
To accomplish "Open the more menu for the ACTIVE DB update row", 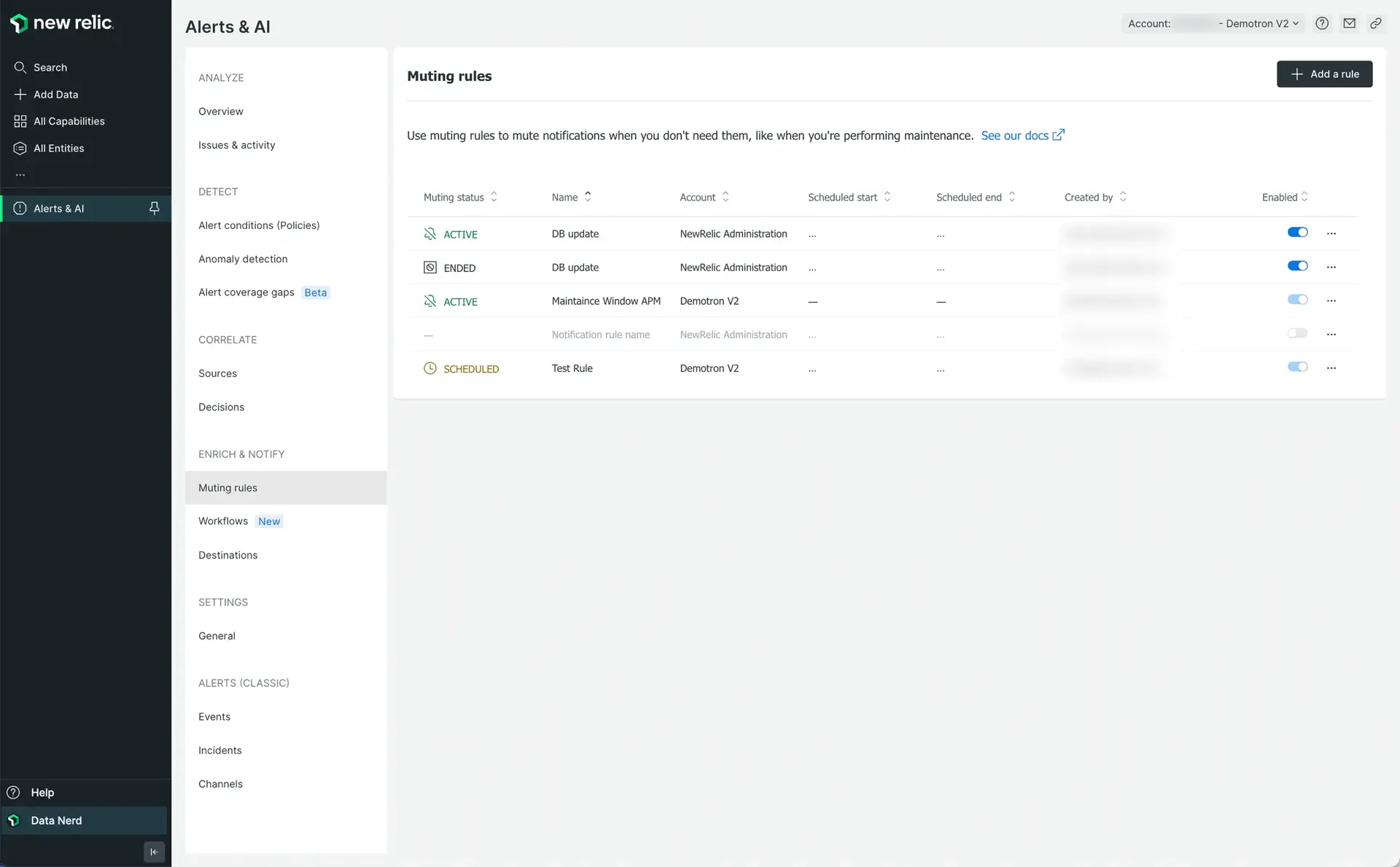I will (x=1331, y=233).
